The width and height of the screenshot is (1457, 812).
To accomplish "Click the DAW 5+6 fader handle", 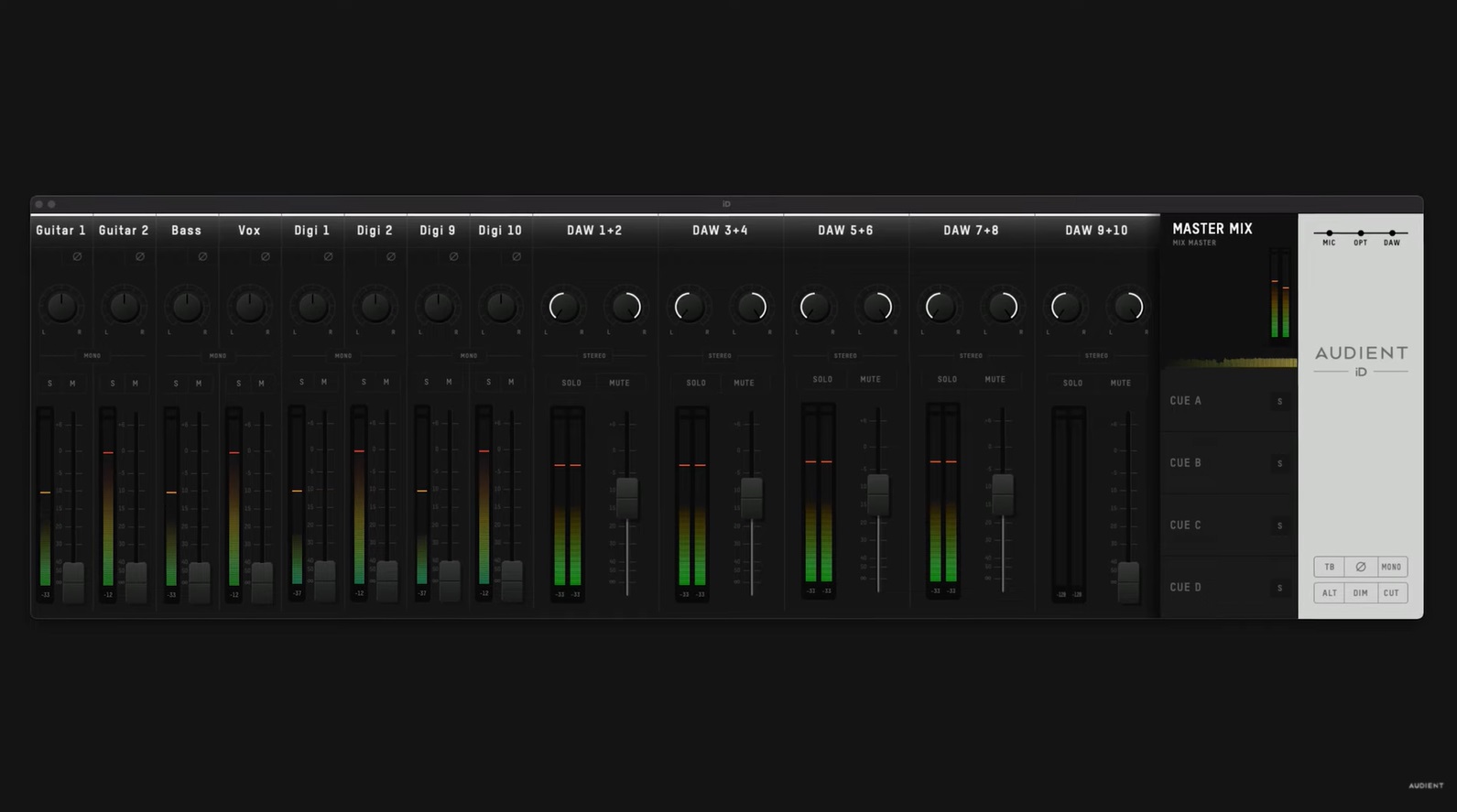I will point(878,493).
